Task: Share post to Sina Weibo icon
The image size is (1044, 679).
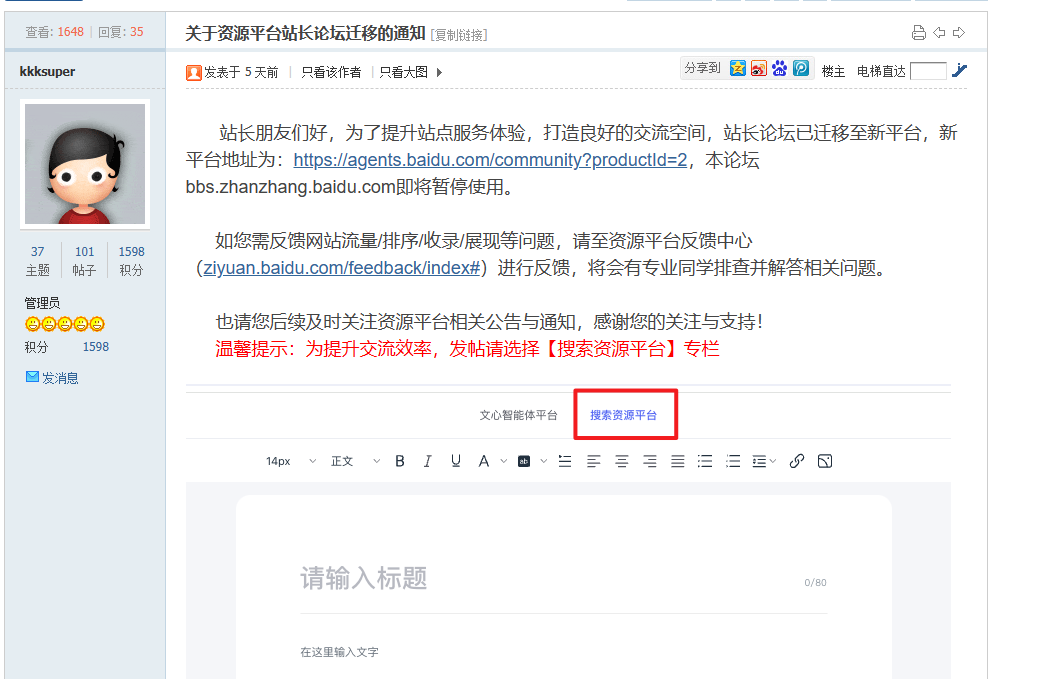Action: click(758, 68)
